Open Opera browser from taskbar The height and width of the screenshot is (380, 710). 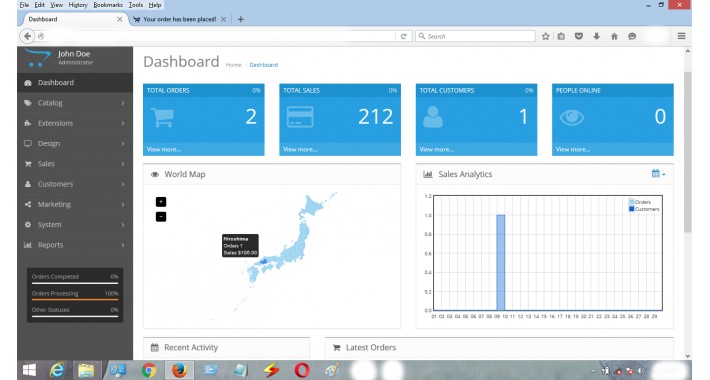(302, 370)
